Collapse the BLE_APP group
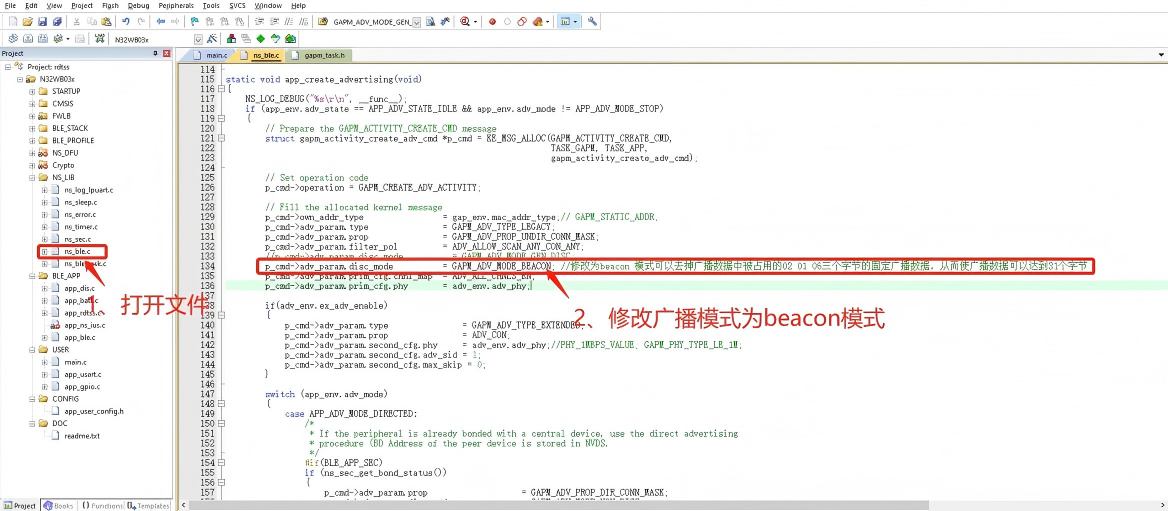This screenshot has height=511, width=1168. coord(32,275)
